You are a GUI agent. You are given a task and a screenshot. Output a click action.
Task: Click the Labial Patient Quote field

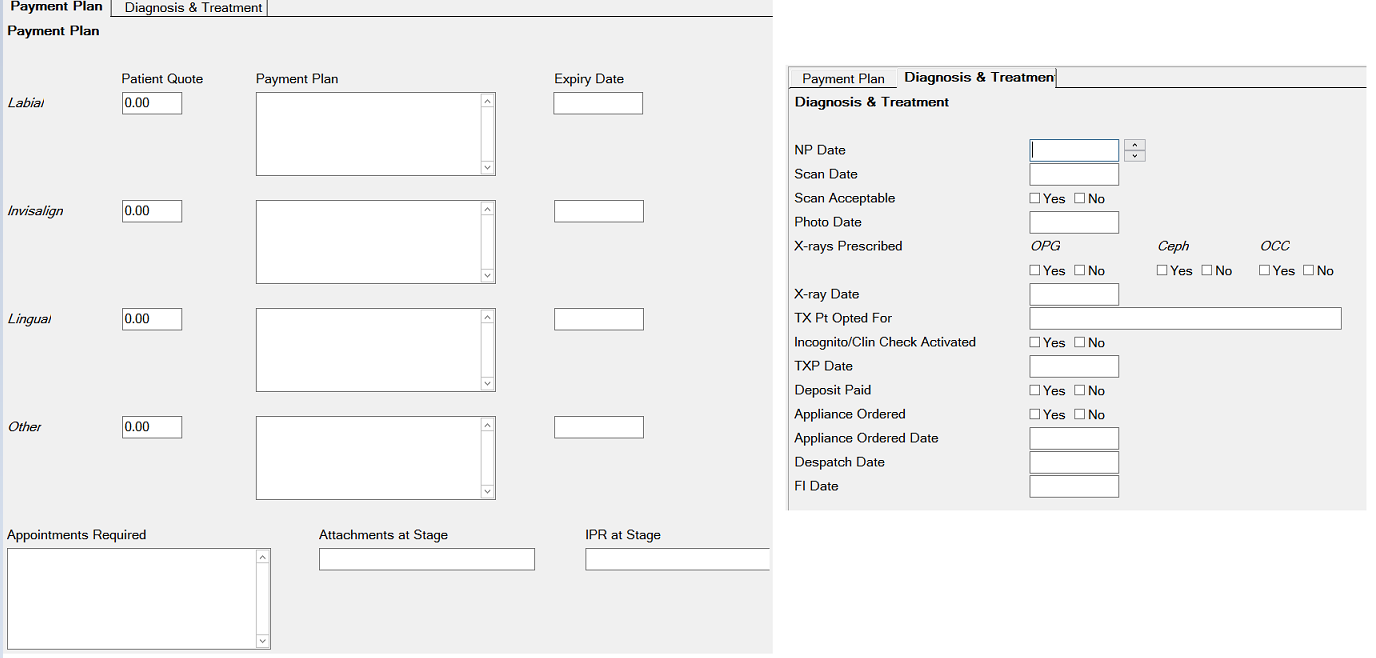click(151, 102)
